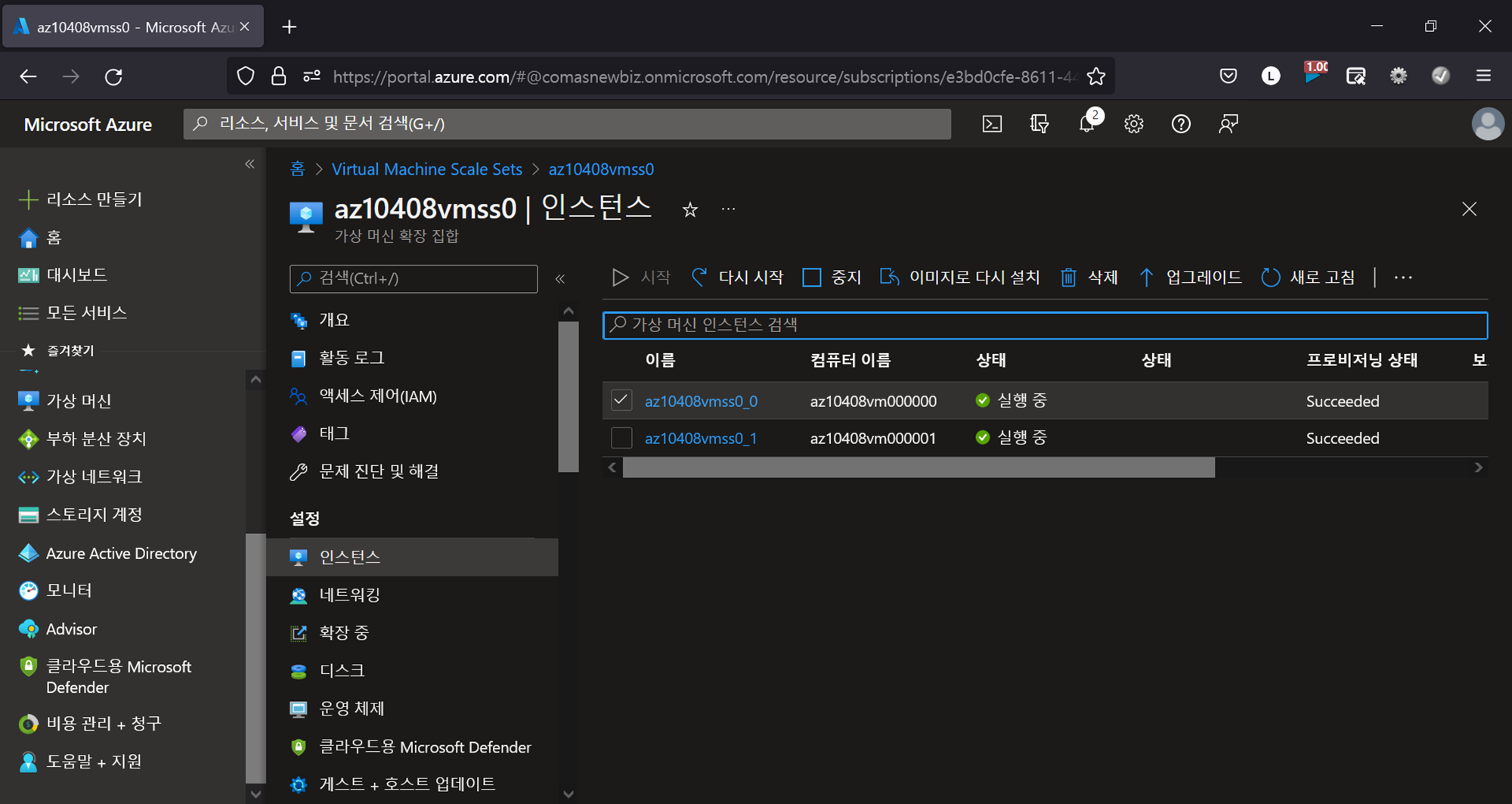Screen dimensions: 1512x804
Task: Click resource menu scroll down arrow
Action: point(569,794)
